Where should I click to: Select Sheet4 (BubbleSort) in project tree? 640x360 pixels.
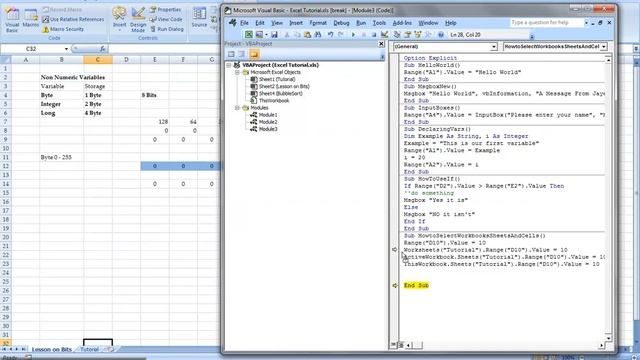281,93
